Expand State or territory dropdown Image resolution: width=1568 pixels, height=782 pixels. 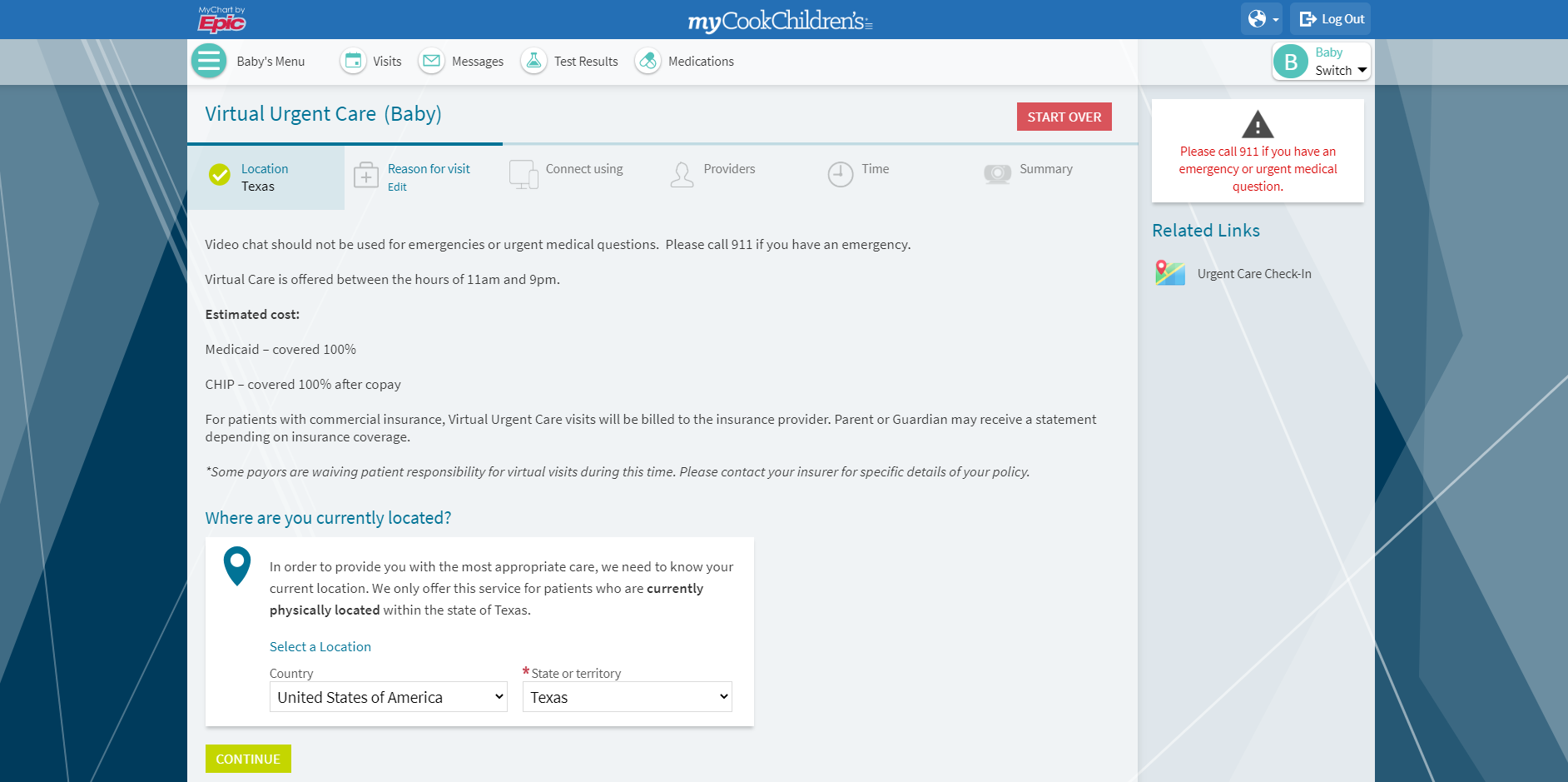point(627,697)
